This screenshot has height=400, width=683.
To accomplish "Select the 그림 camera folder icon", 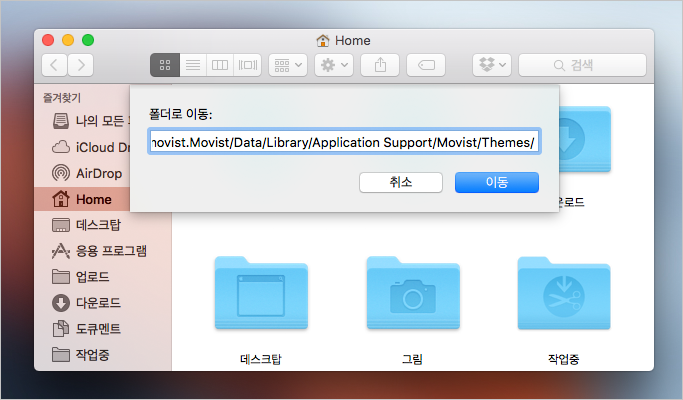I will pyautogui.click(x=413, y=293).
